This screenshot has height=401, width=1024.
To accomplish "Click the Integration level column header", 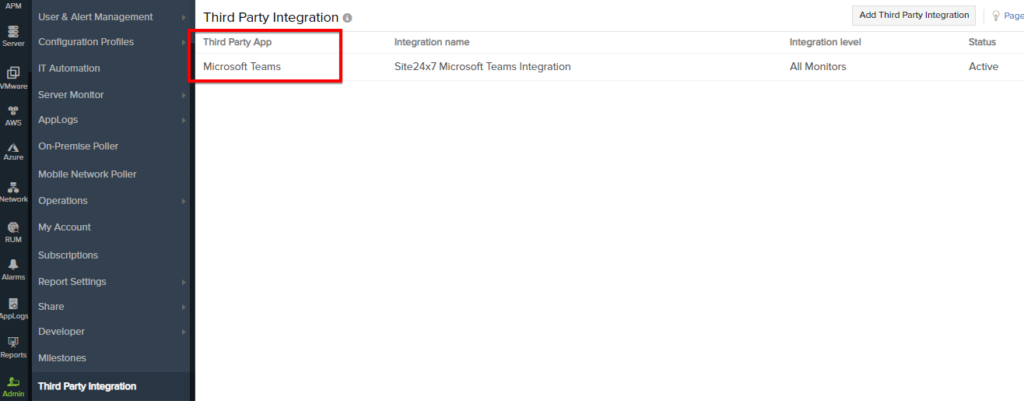I will pyautogui.click(x=825, y=42).
